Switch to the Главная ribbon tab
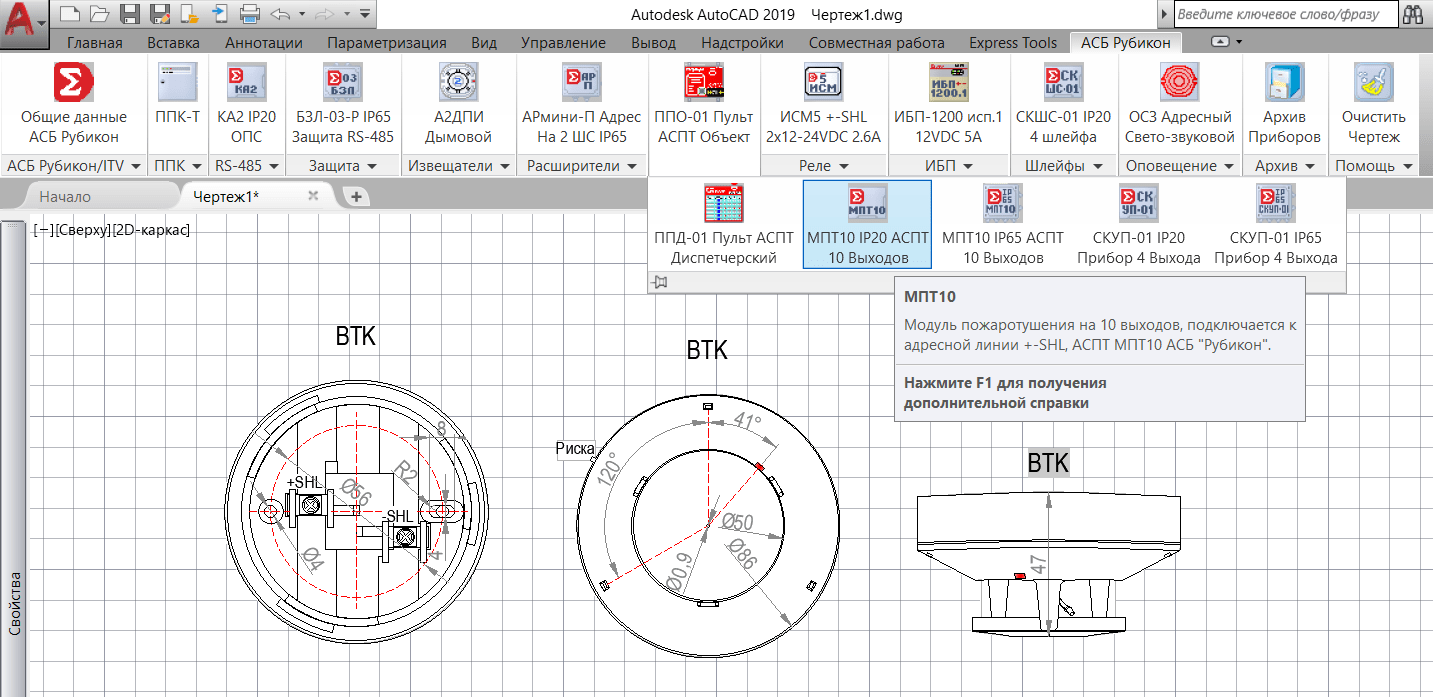This screenshot has width=1433, height=697. pos(95,42)
